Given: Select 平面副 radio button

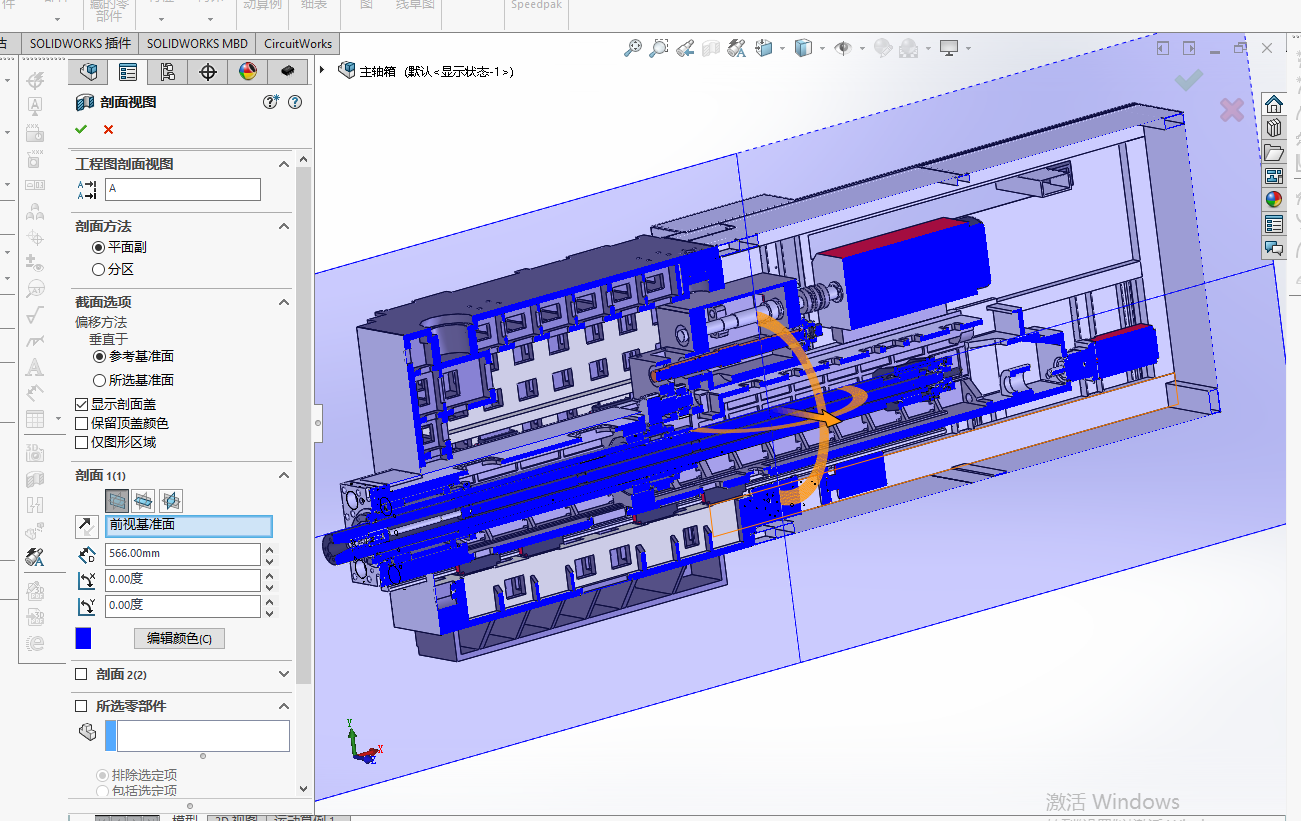Looking at the screenshot, I should [98, 247].
